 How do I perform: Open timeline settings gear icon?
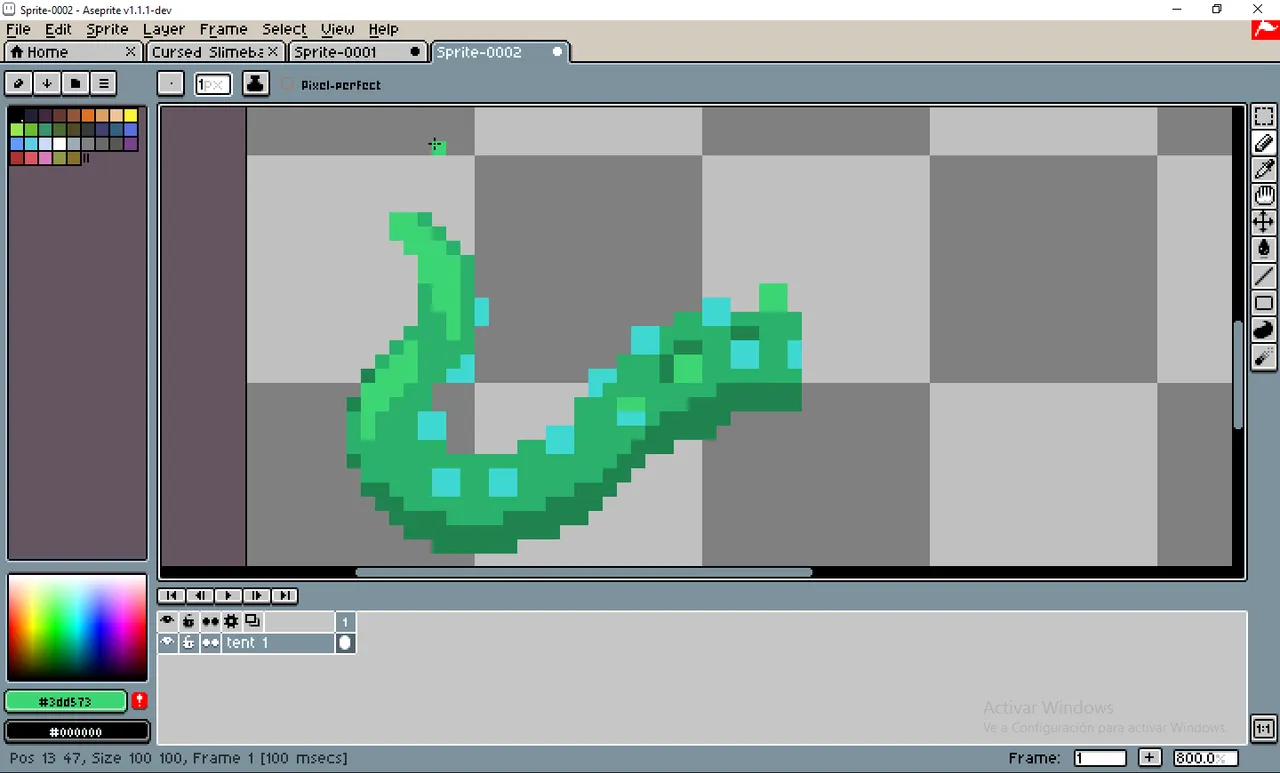[x=231, y=621]
